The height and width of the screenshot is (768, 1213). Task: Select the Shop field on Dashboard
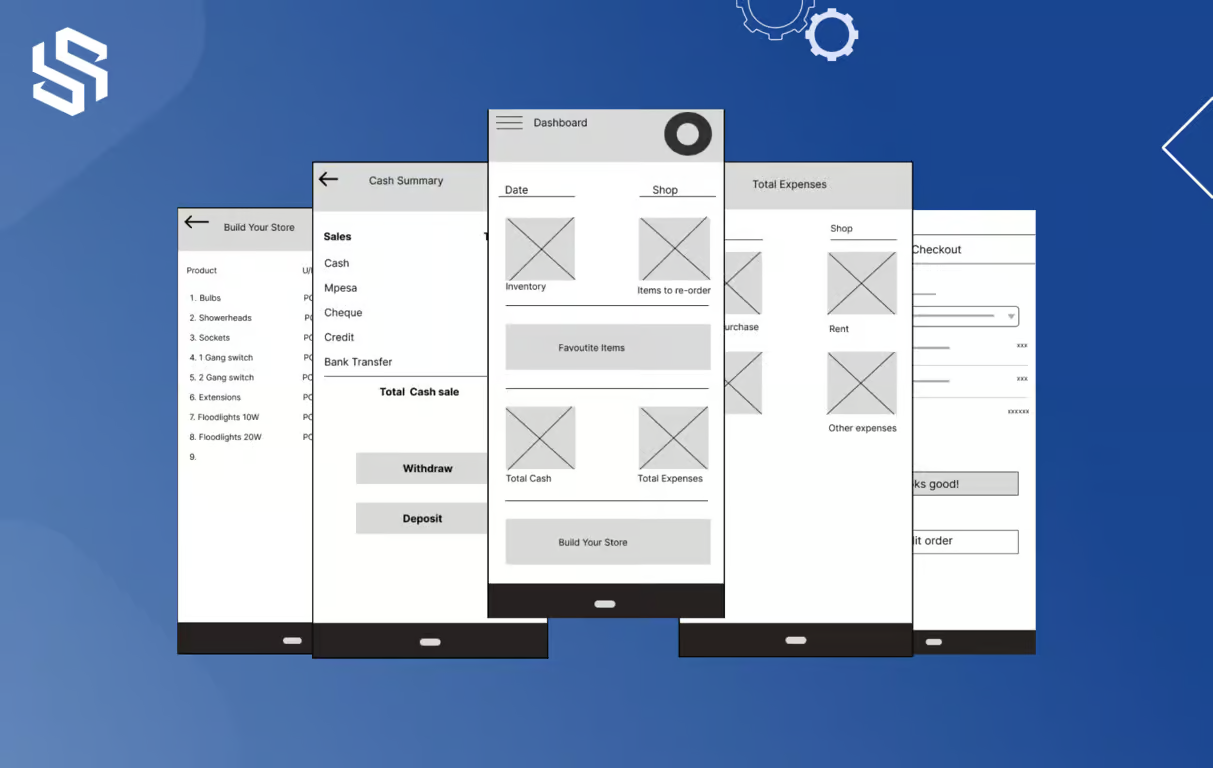[x=677, y=190]
